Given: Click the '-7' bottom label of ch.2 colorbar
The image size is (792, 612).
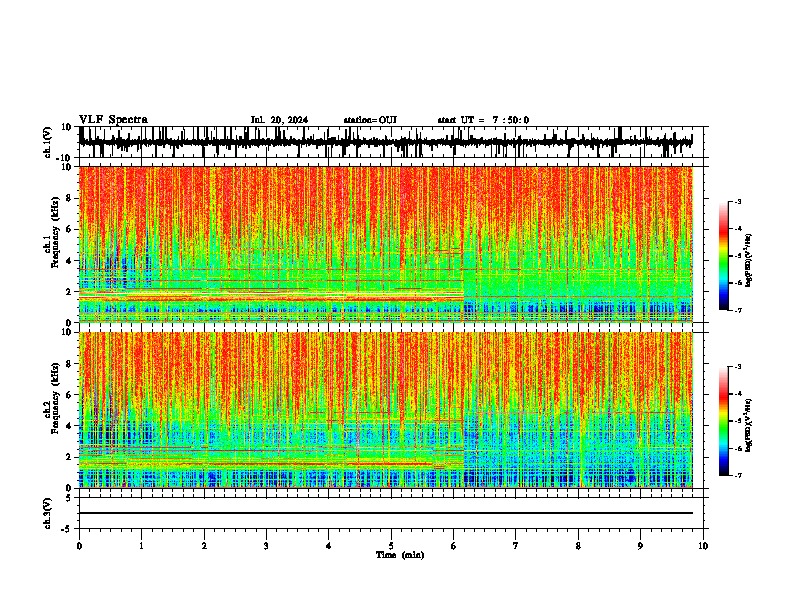Looking at the screenshot, I should [737, 475].
